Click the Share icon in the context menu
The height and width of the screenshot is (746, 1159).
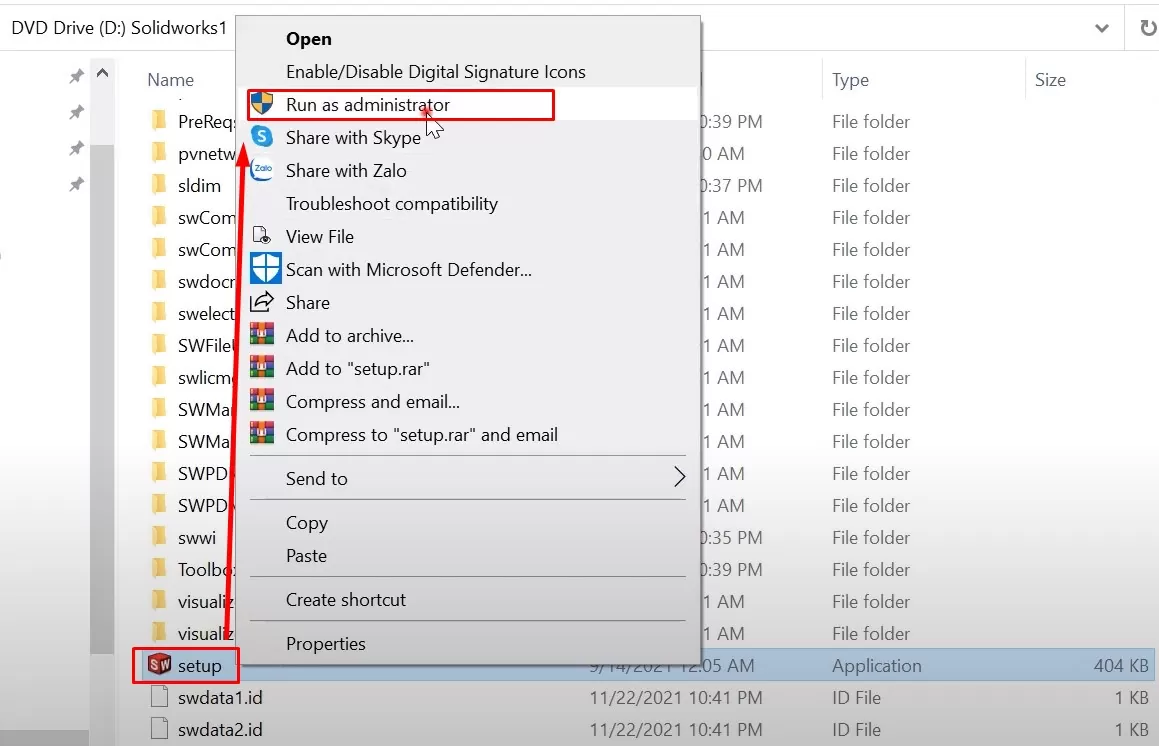tap(263, 302)
